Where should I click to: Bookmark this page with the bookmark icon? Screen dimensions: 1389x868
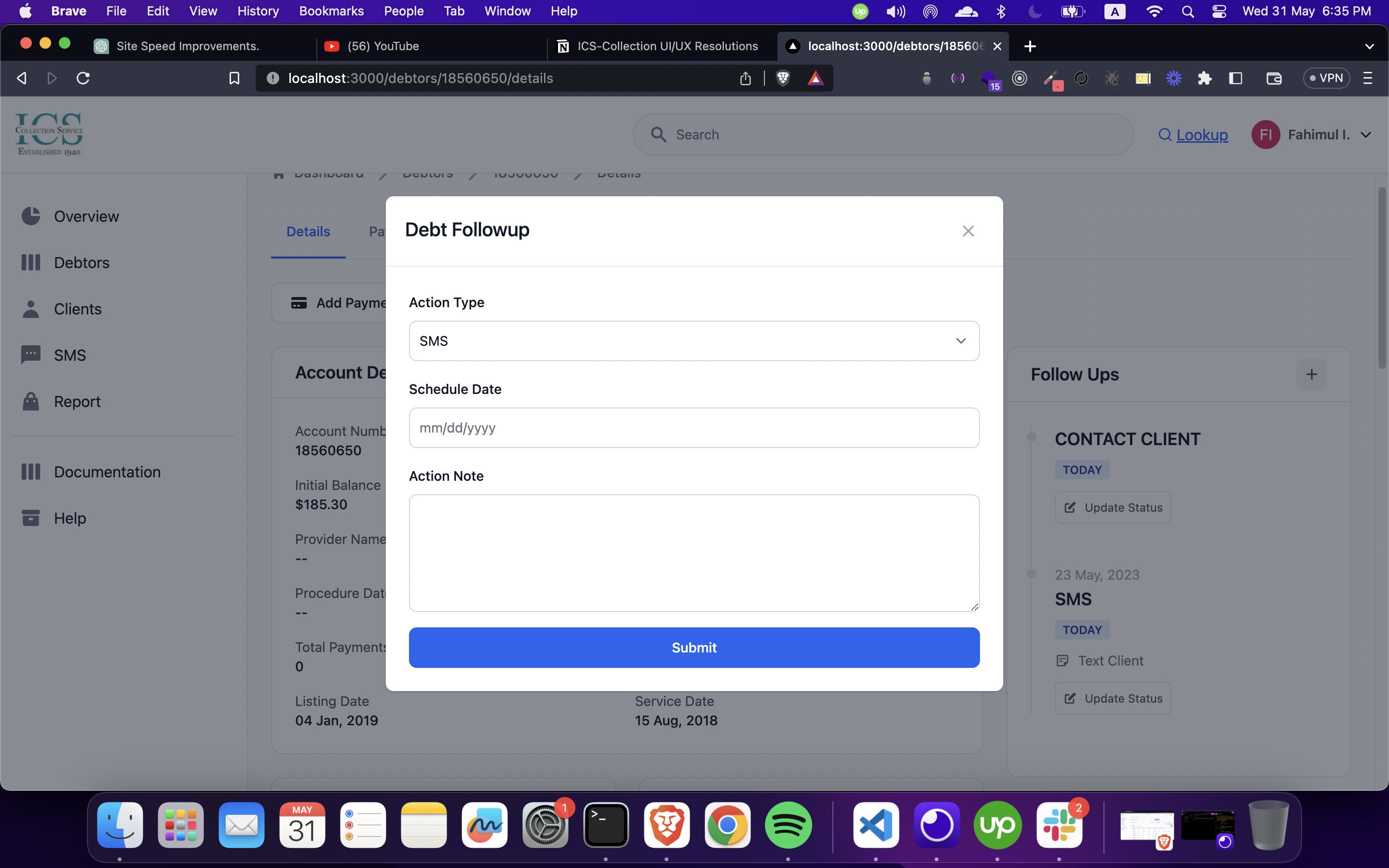pyautogui.click(x=234, y=78)
